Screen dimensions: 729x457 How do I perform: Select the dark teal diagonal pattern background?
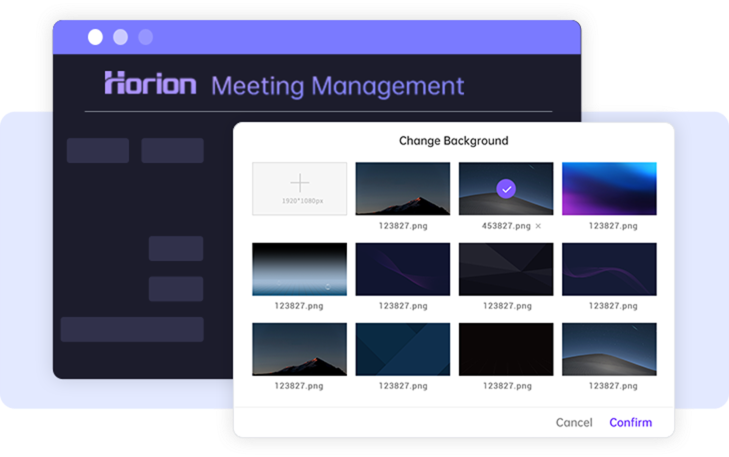point(403,349)
